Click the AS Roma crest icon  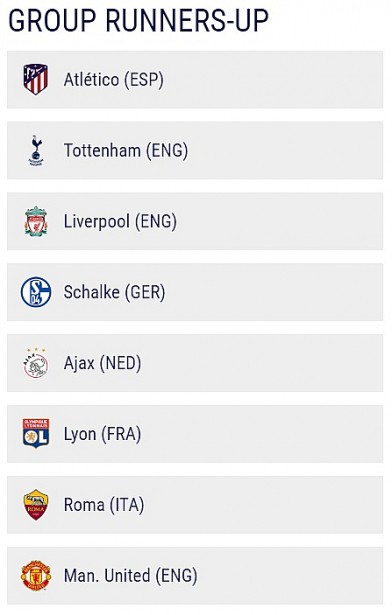pyautogui.click(x=36, y=505)
